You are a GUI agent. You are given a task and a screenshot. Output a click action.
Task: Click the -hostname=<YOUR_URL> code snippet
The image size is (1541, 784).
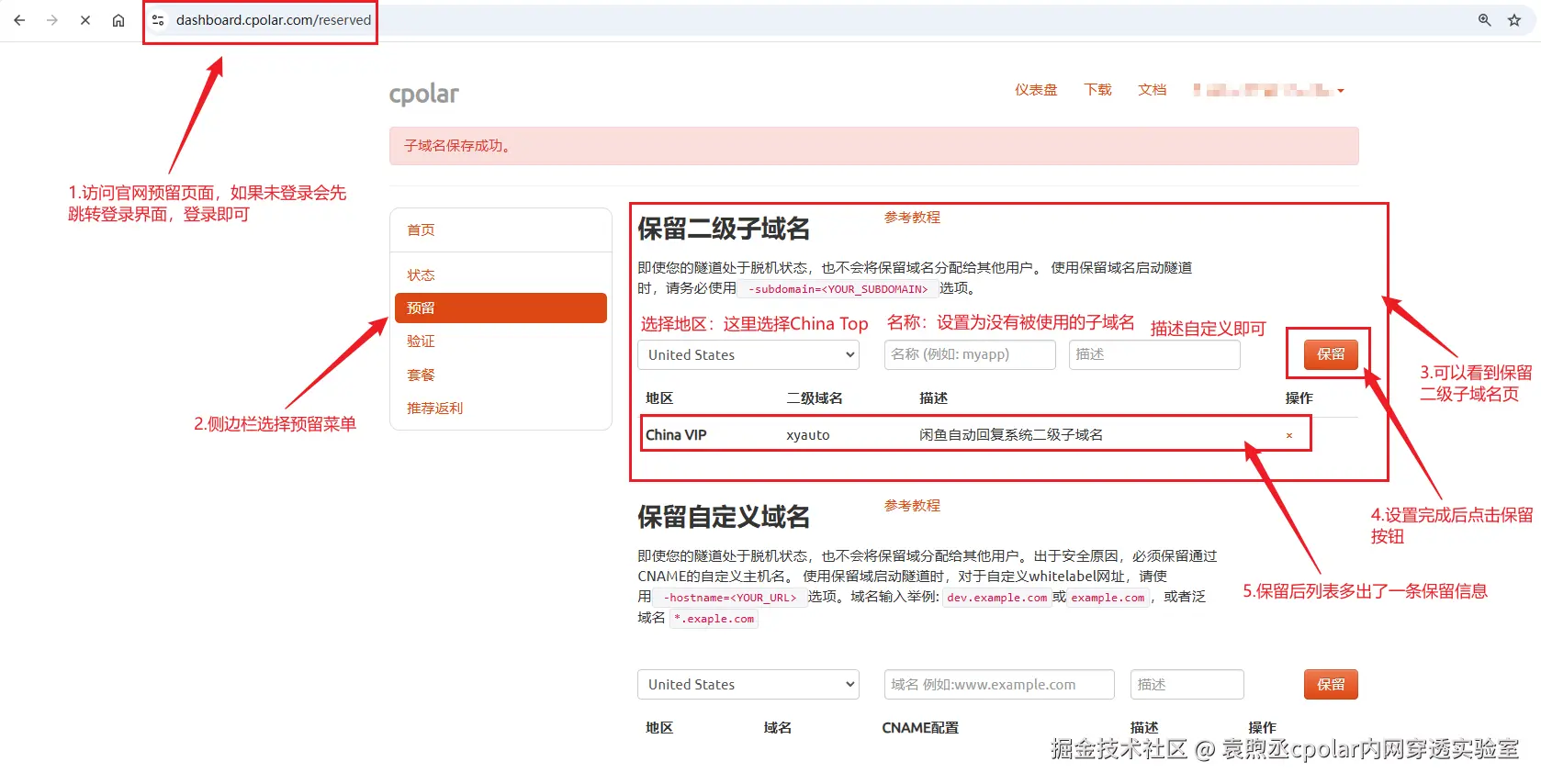click(731, 598)
